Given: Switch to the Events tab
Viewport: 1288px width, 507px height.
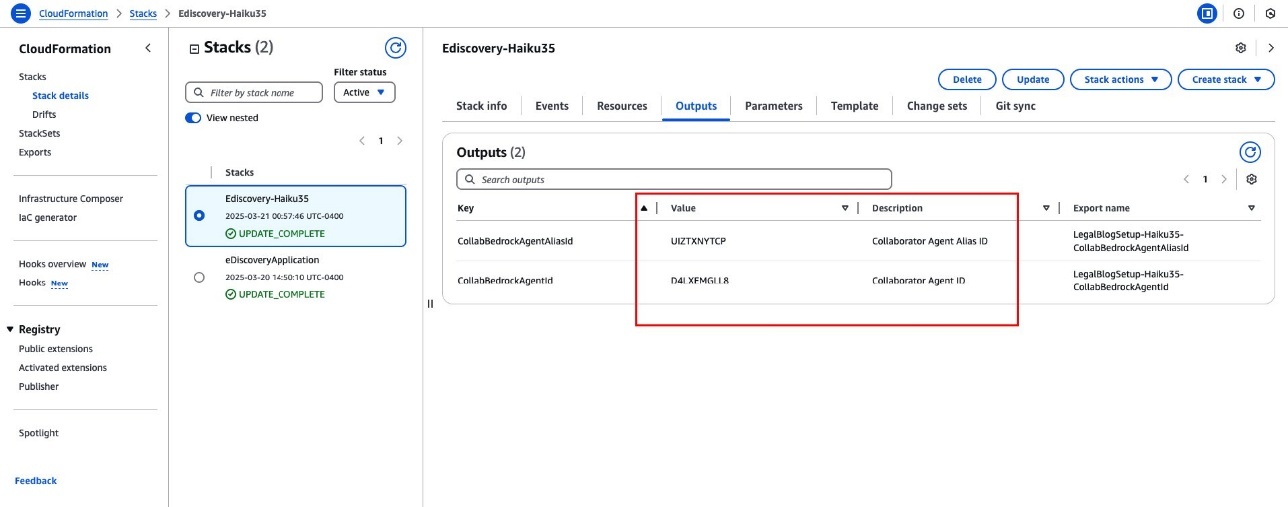Looking at the screenshot, I should click(552, 106).
